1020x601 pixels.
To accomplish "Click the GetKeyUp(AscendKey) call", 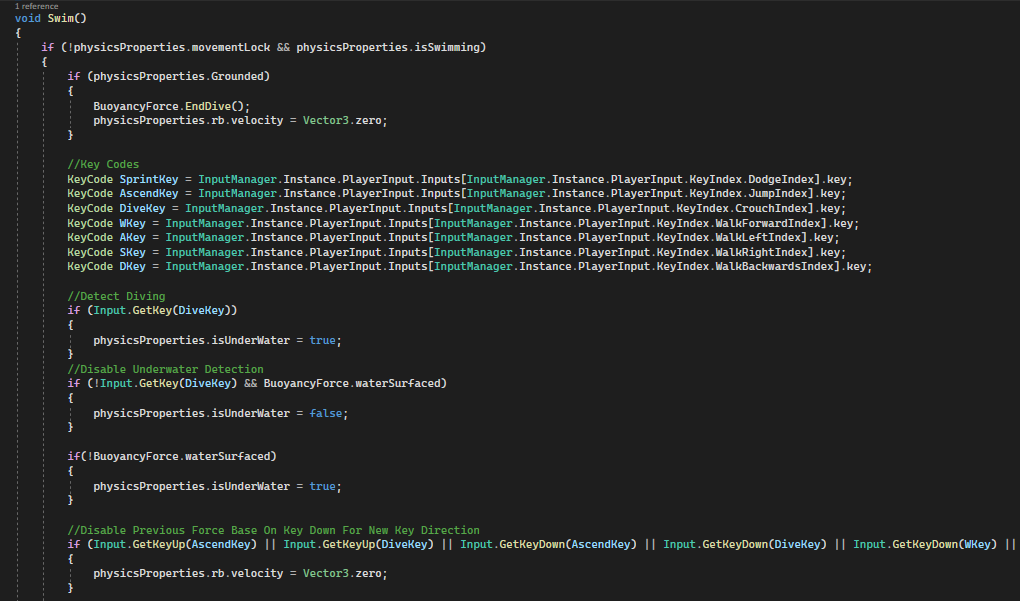I will [195, 544].
